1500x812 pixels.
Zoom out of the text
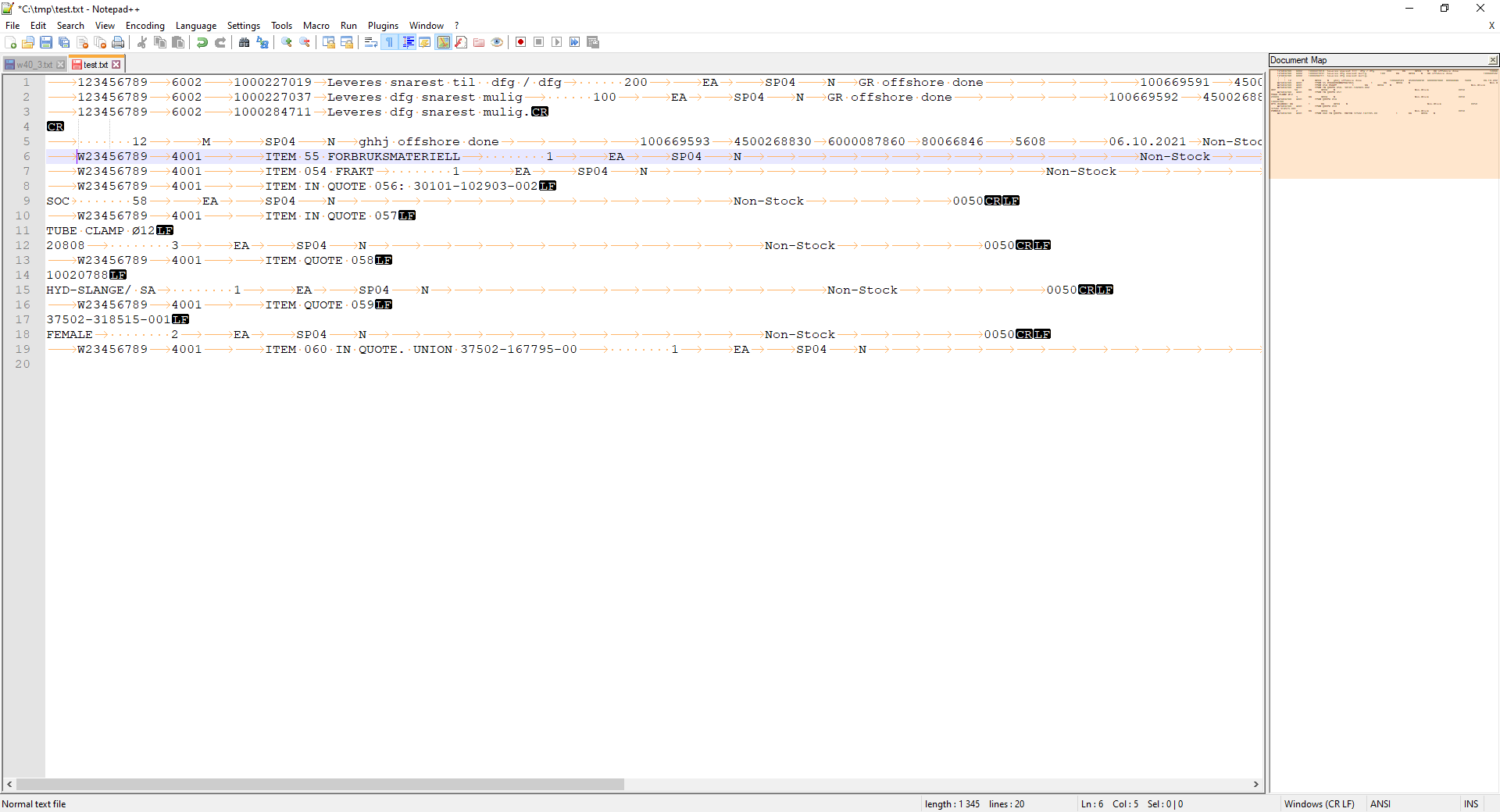305,42
